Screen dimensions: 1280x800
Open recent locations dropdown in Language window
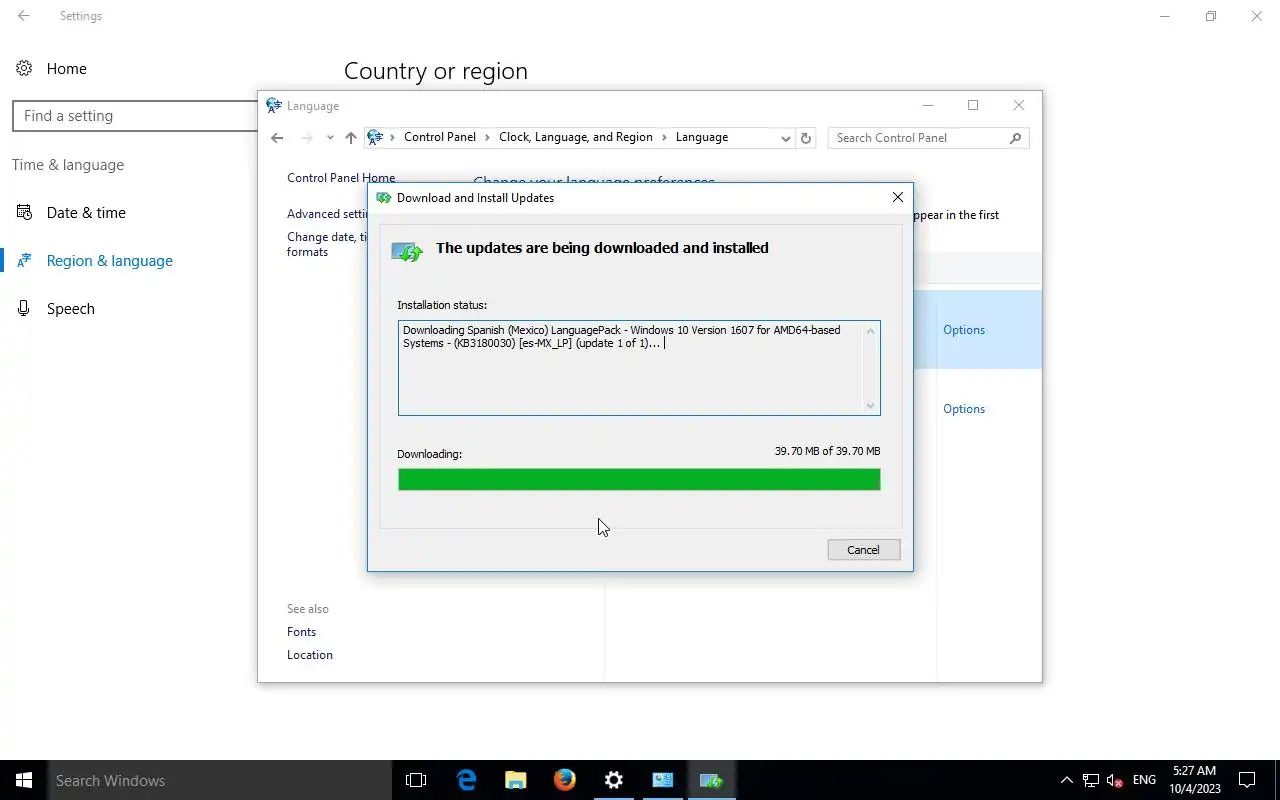330,138
